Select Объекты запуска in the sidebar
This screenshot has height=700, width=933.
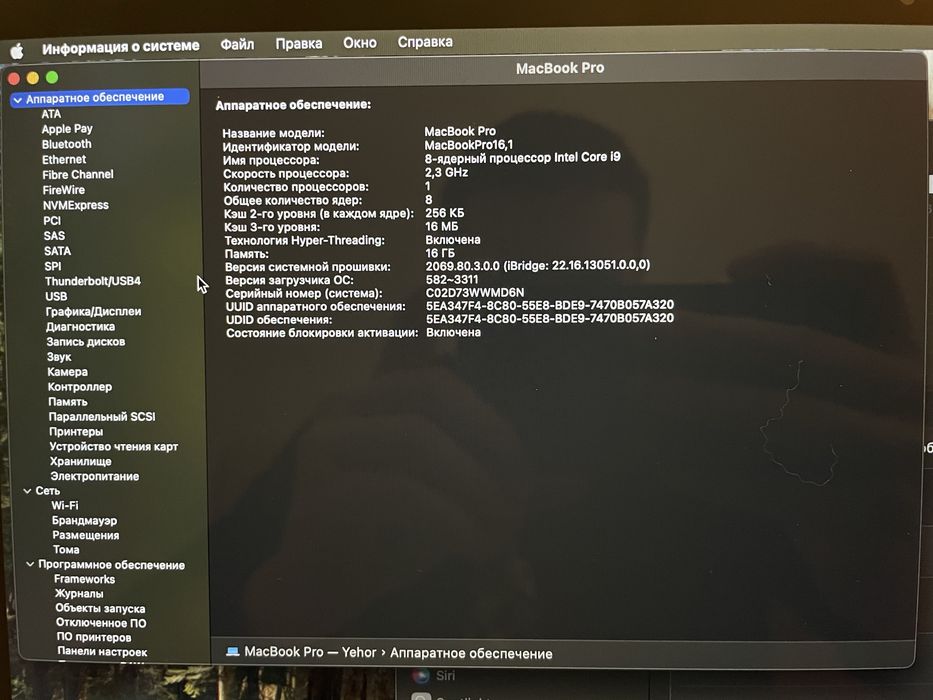[100, 608]
